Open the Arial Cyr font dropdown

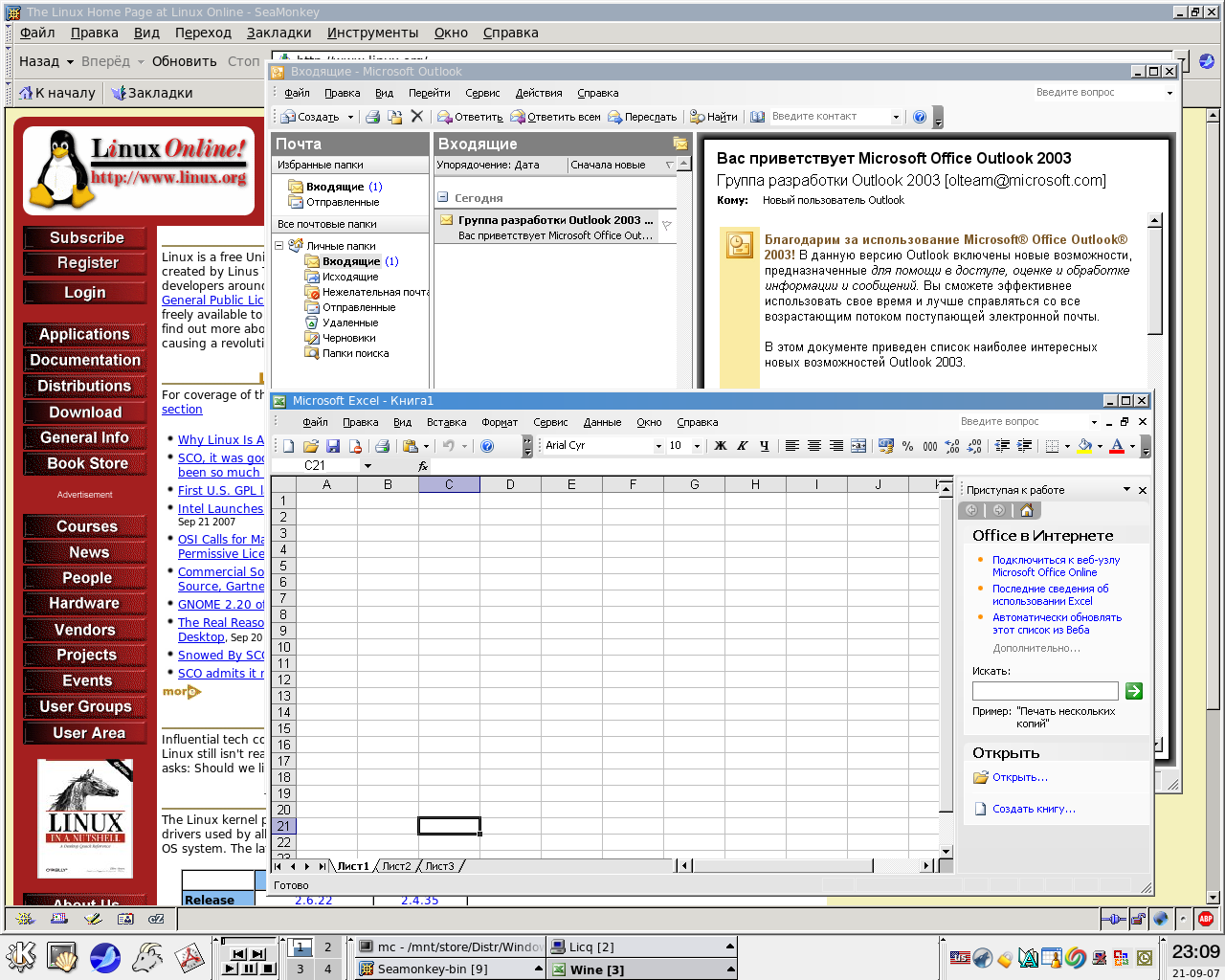658,446
